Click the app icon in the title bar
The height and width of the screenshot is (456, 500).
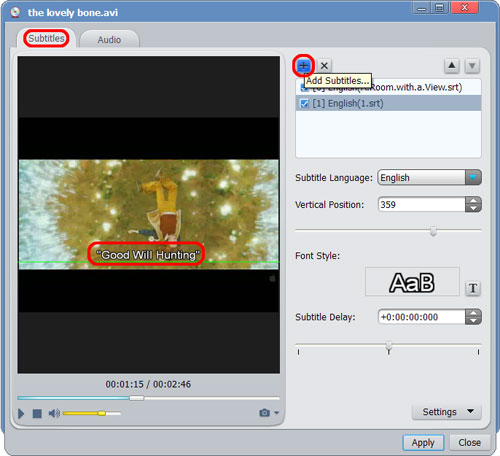pyautogui.click(x=15, y=13)
